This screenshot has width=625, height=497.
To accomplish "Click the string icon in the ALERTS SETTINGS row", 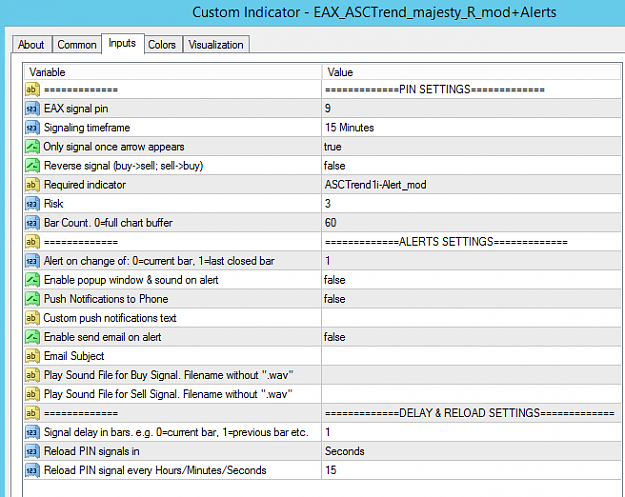I will click(32, 242).
